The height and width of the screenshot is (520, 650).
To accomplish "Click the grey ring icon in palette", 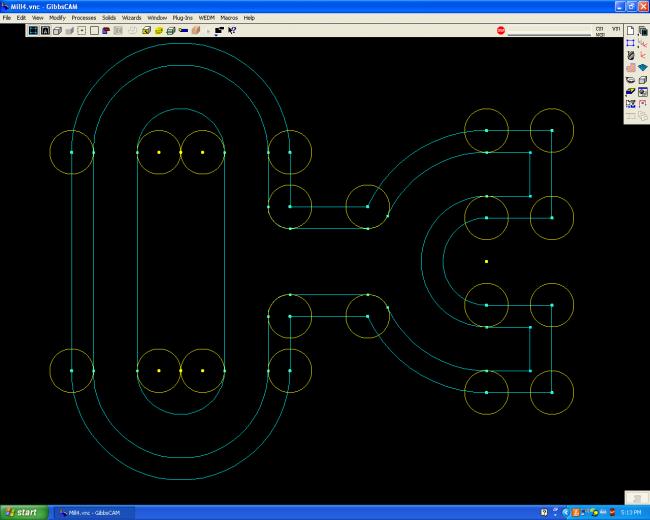I will pyautogui.click(x=631, y=80).
